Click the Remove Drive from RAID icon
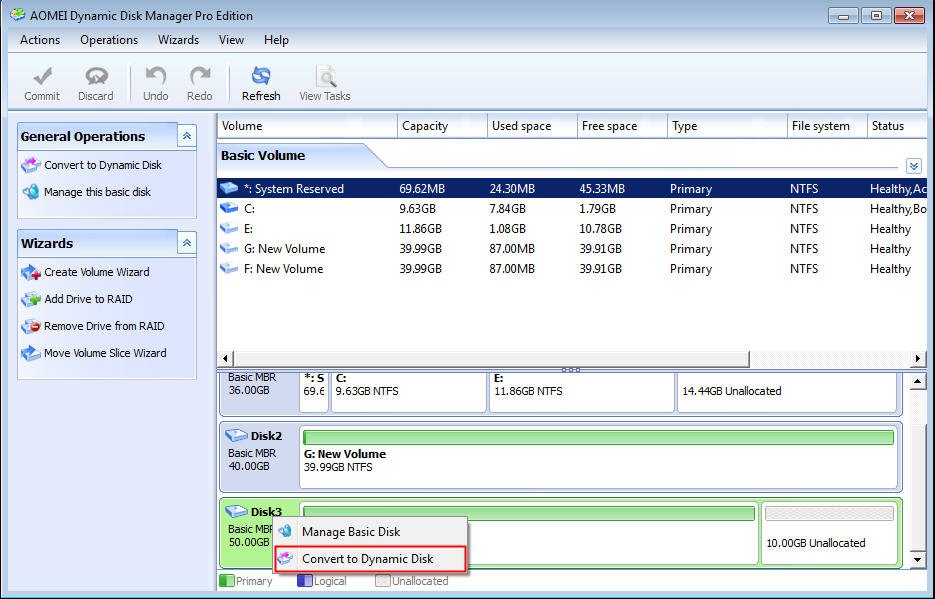The image size is (935, 599). [30, 326]
